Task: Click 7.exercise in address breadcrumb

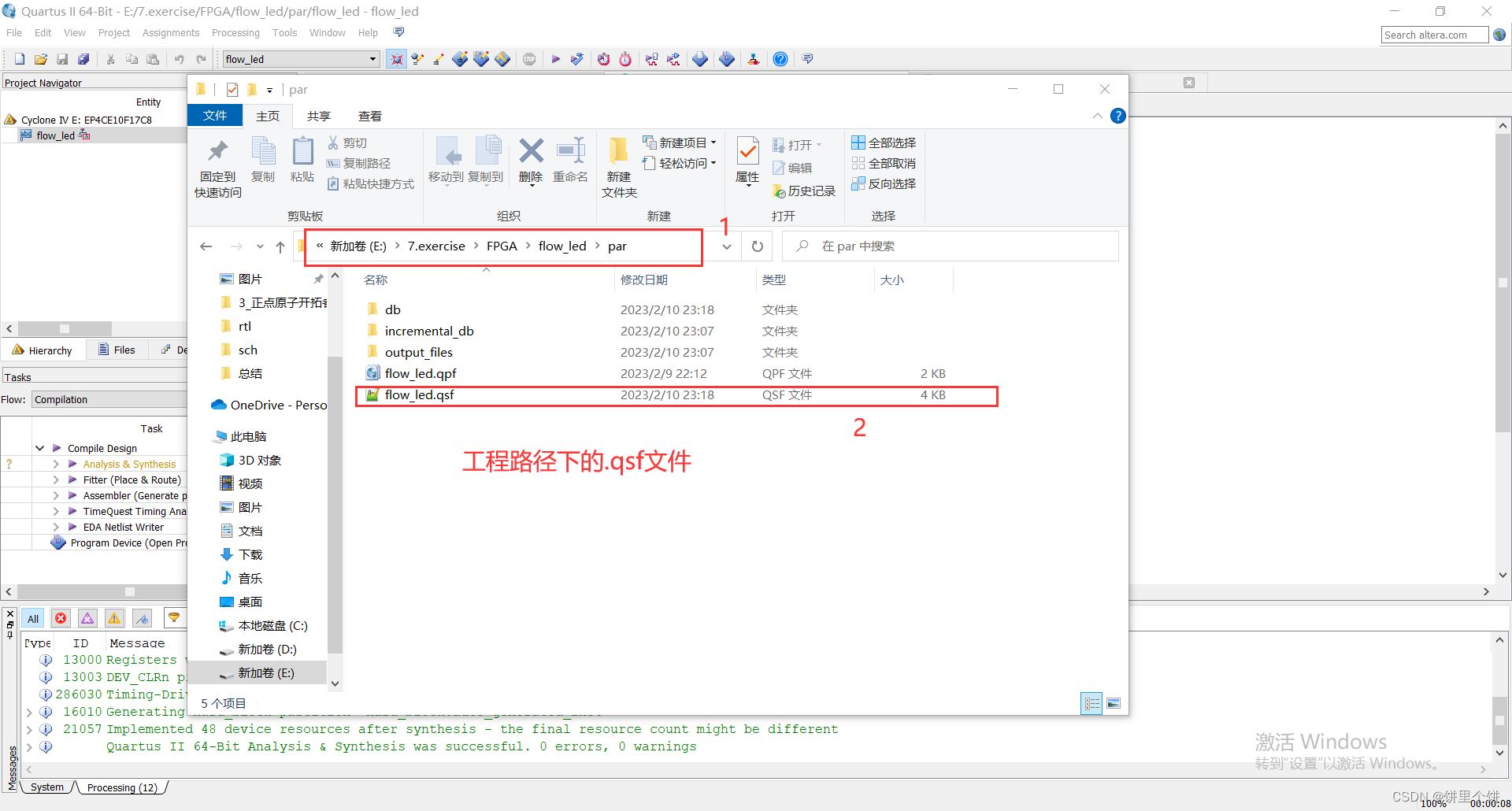Action: point(436,246)
